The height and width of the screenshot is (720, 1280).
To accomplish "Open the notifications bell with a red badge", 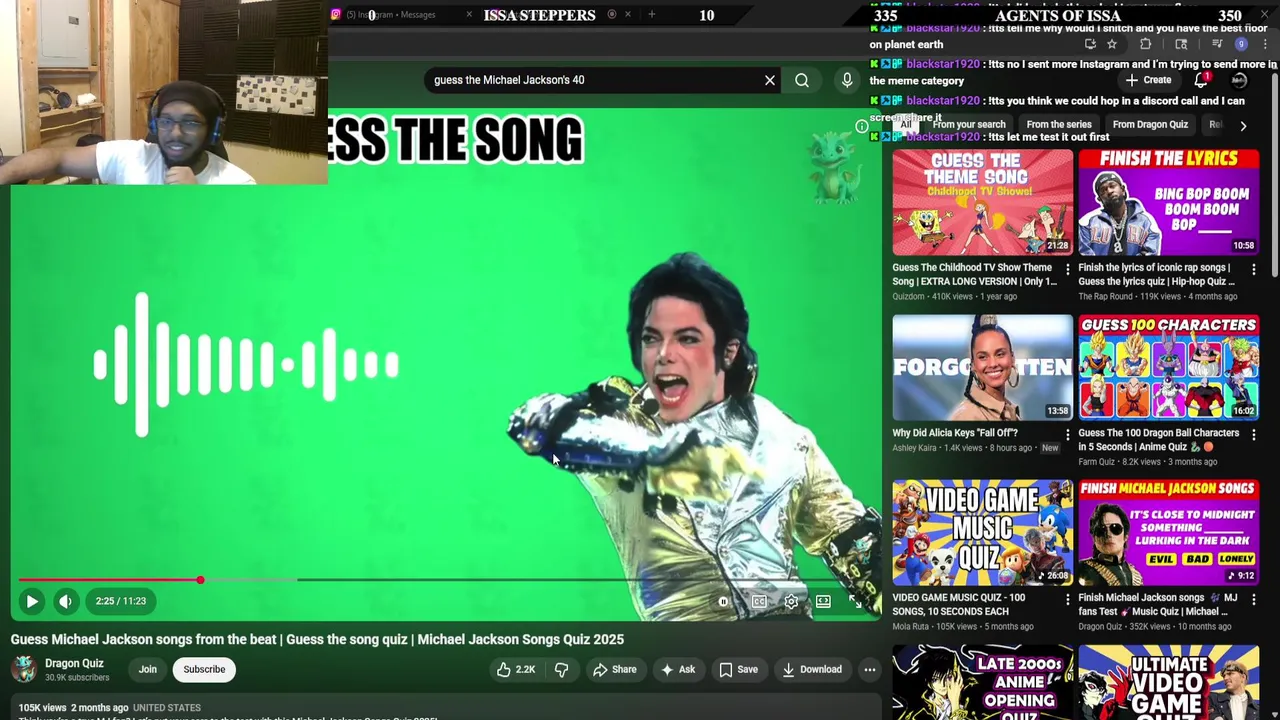I will click(1201, 80).
